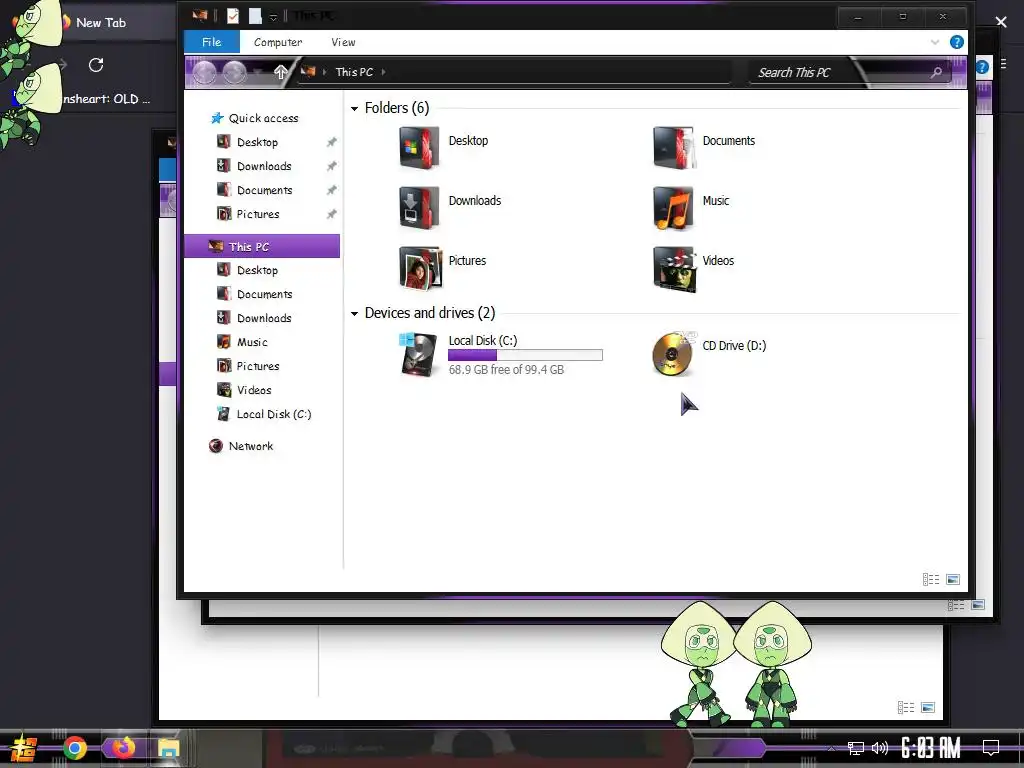Click the search magnifier icon
The image size is (1024, 768).
click(936, 72)
